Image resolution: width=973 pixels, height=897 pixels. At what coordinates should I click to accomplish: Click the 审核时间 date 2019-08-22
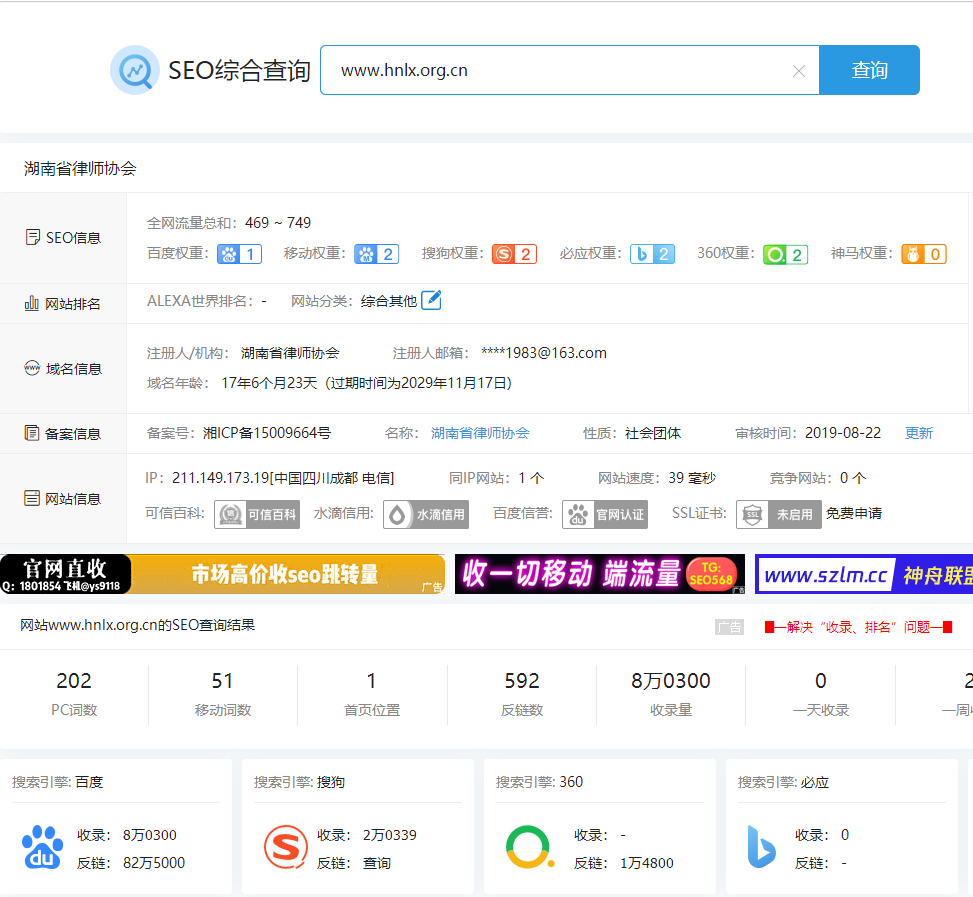coord(843,433)
